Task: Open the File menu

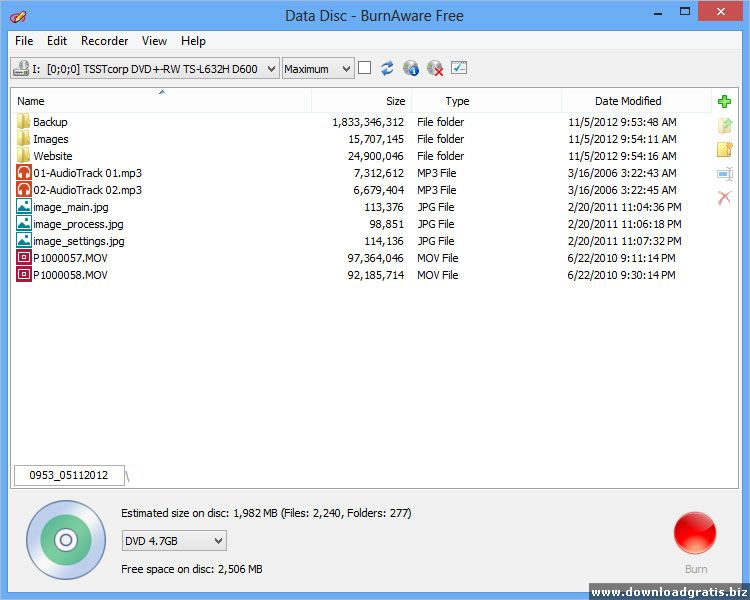Action: pos(24,41)
